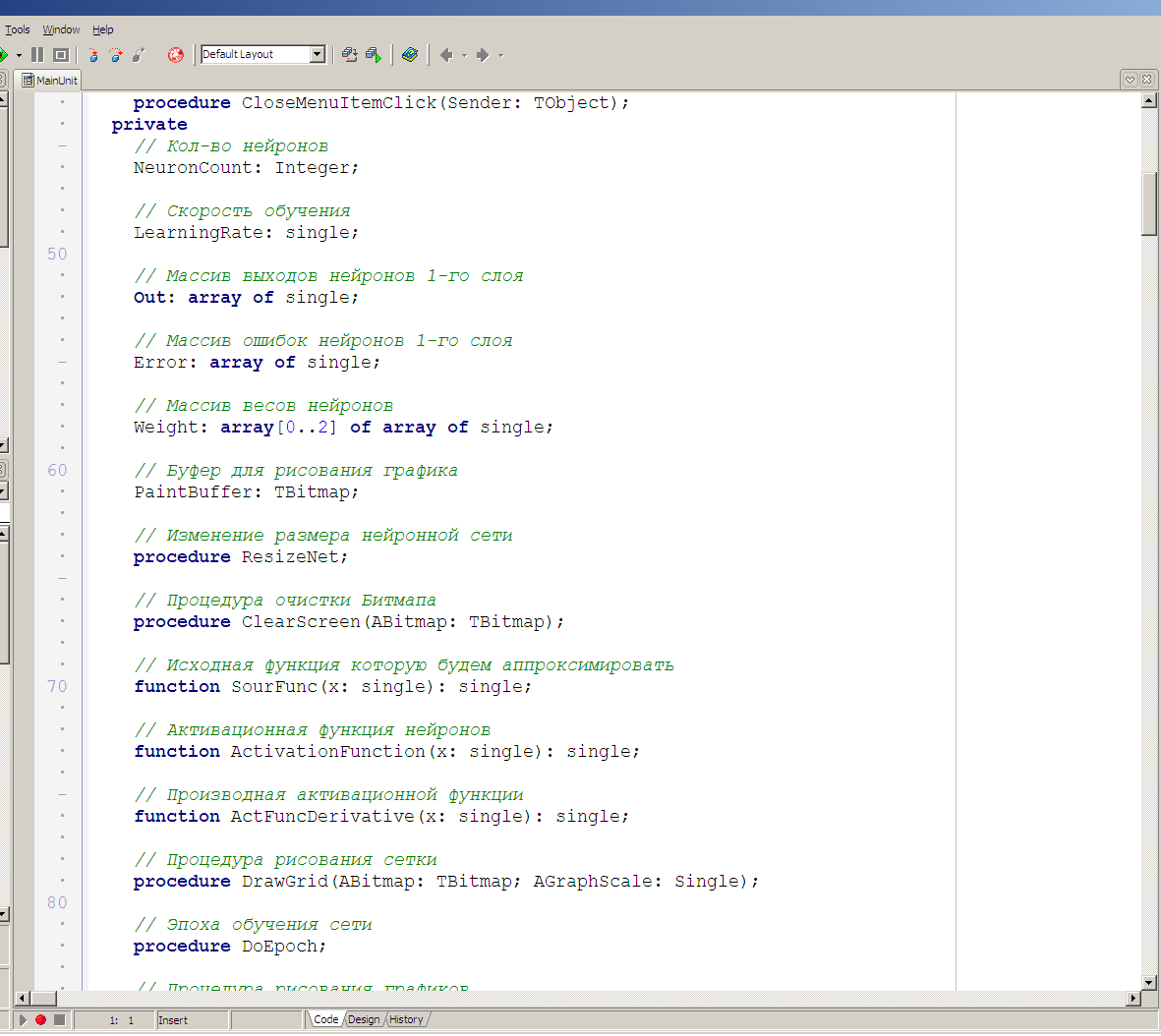Click the 'function ActivationFunction' declaration
1161x1036 pixels.
pyautogui.click(x=386, y=752)
